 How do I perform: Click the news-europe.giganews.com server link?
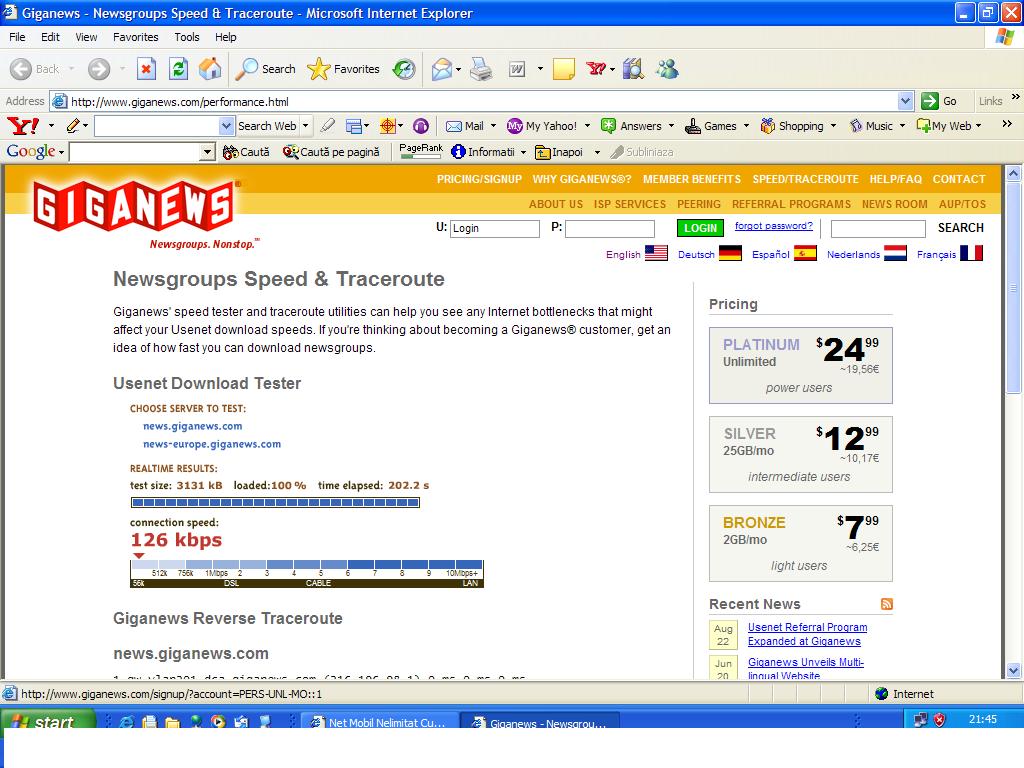[x=212, y=444]
